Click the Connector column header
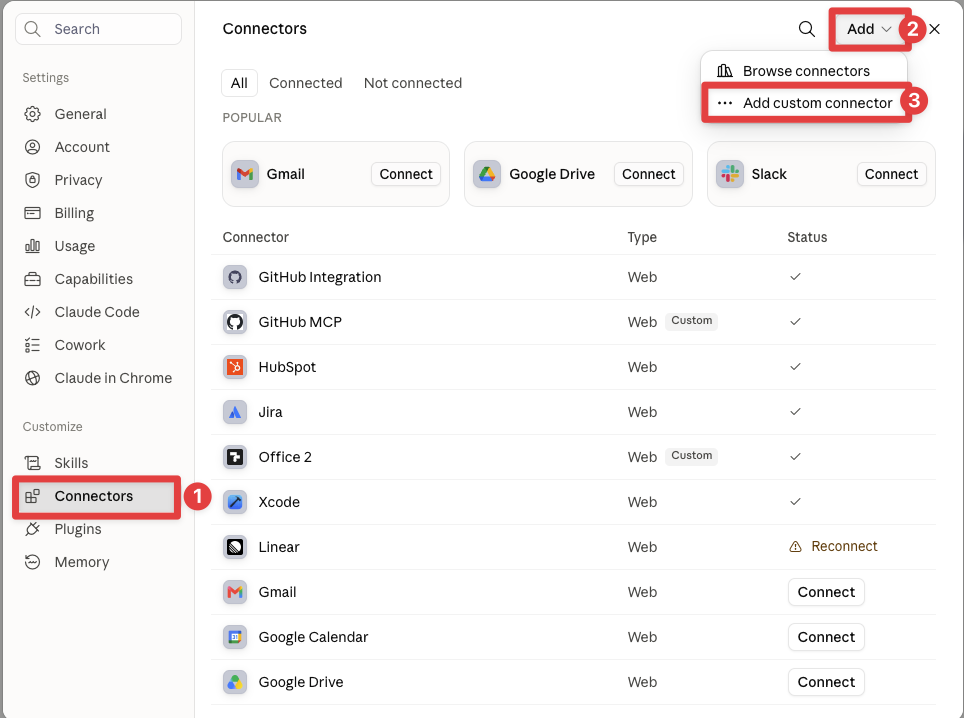The image size is (964, 718). coord(255,237)
